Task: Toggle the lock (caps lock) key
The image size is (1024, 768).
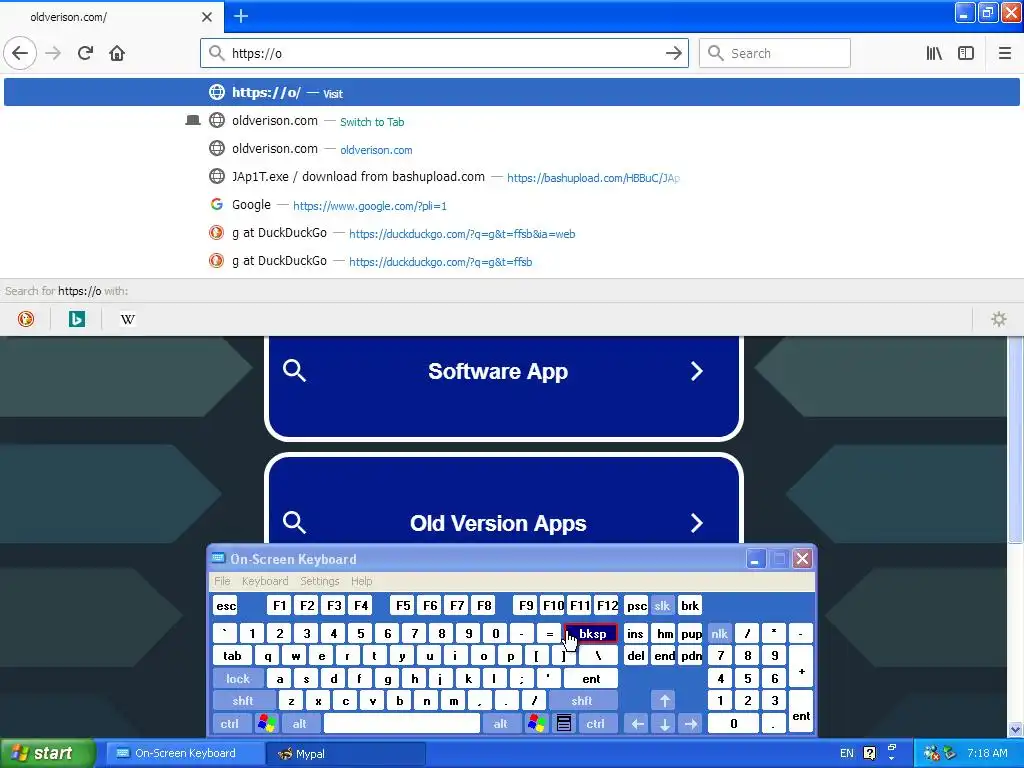Action: pyautogui.click(x=238, y=679)
